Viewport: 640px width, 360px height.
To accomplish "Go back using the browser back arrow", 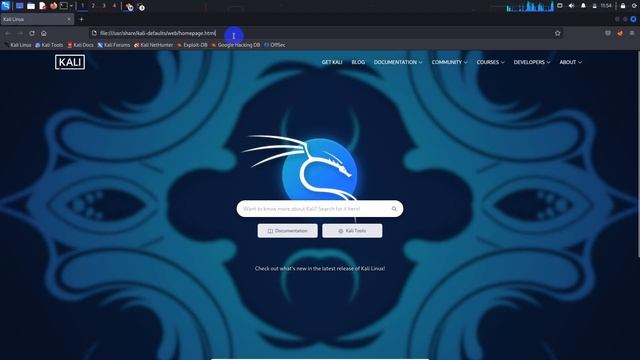I will pos(8,33).
